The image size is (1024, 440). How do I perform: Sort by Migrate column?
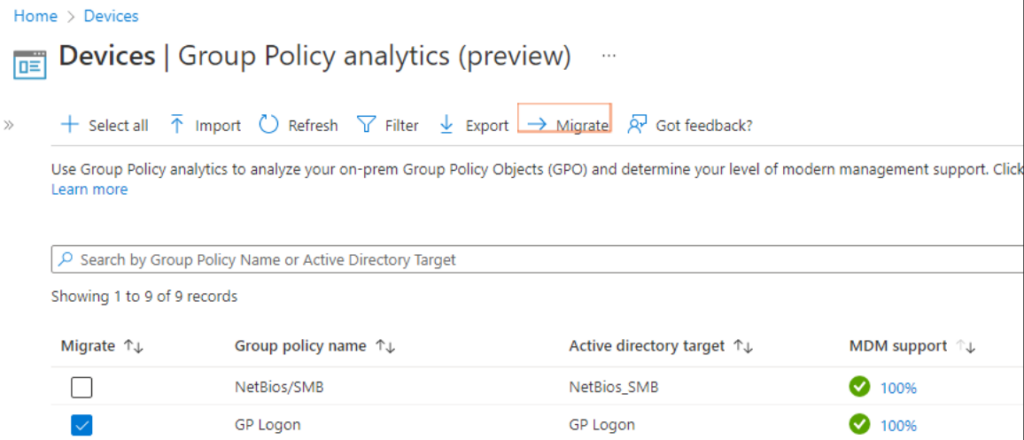tap(134, 346)
